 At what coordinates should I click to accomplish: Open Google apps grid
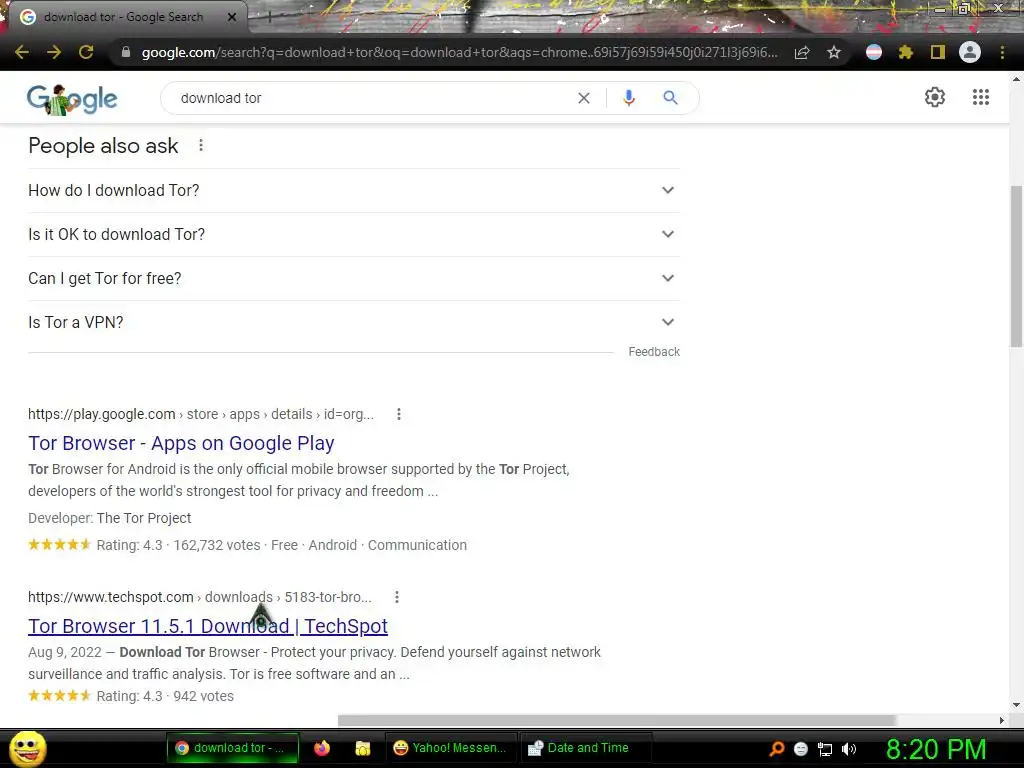coord(981,97)
